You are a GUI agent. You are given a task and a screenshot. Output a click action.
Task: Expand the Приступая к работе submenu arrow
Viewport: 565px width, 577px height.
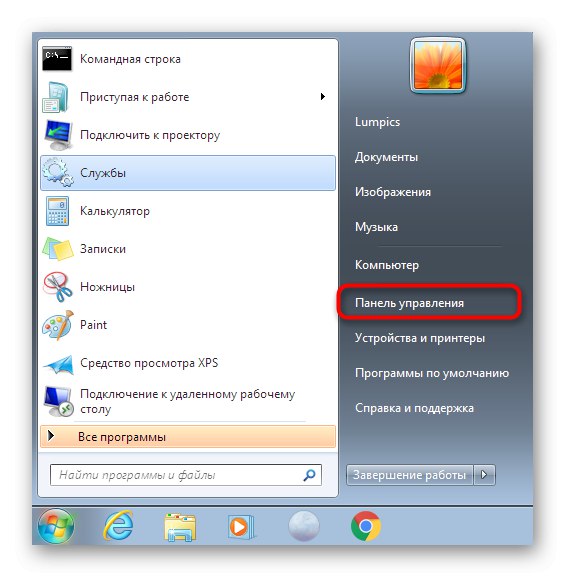point(323,97)
